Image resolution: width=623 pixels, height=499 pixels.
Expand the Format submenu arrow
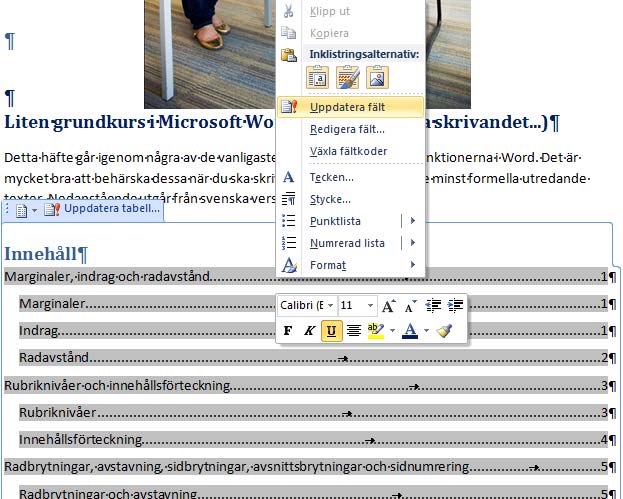pyautogui.click(x=413, y=265)
